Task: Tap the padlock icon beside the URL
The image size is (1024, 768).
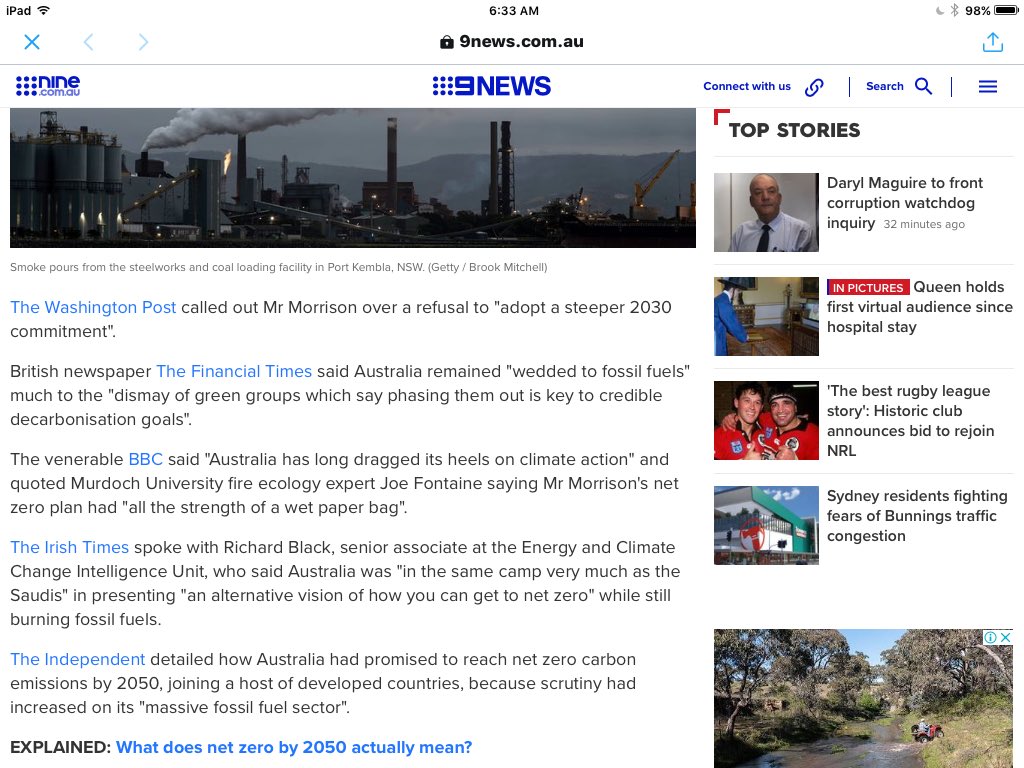Action: click(447, 42)
